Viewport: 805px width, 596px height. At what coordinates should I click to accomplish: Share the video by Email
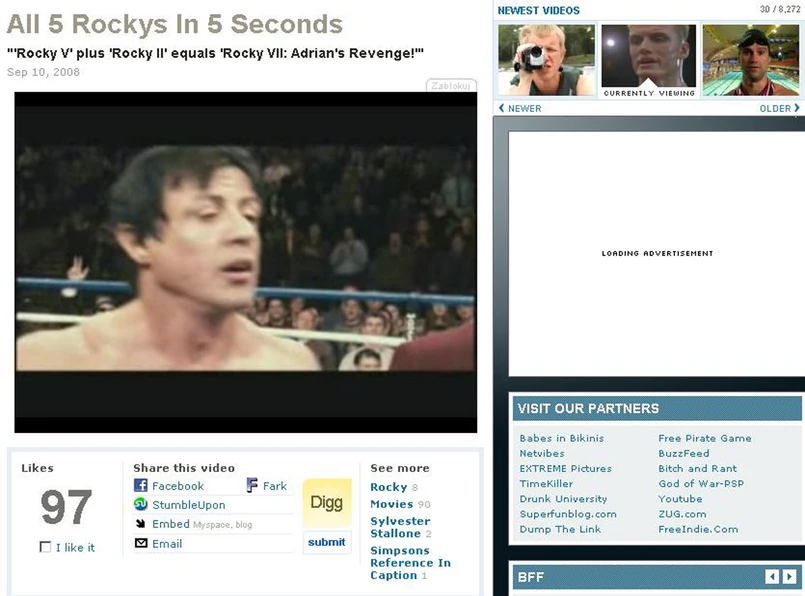pyautogui.click(x=167, y=544)
